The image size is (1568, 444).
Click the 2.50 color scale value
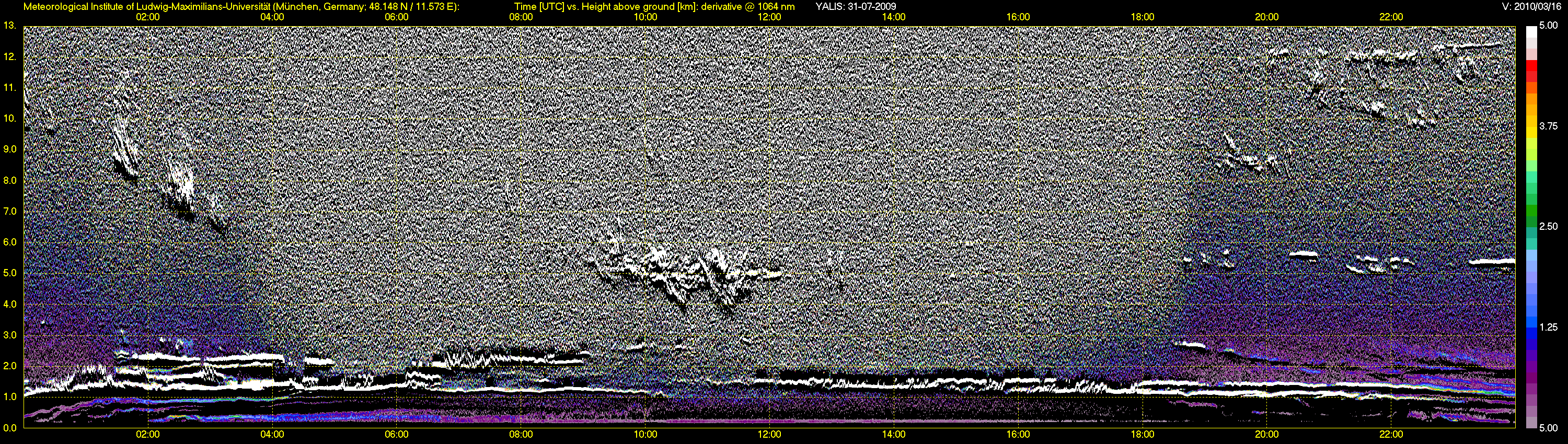tap(1548, 226)
